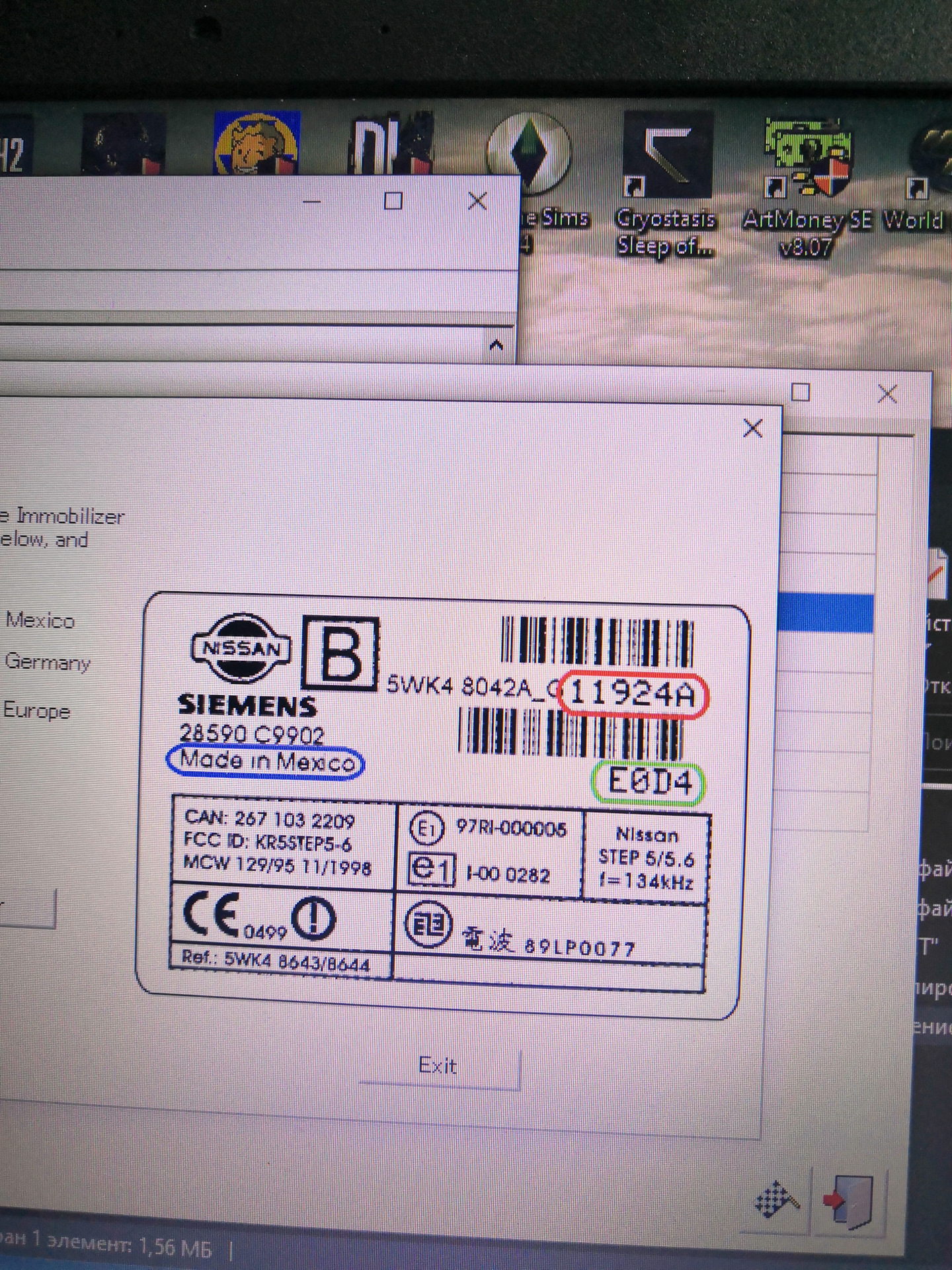Select the Europe option
952x1270 pixels.
(36, 711)
